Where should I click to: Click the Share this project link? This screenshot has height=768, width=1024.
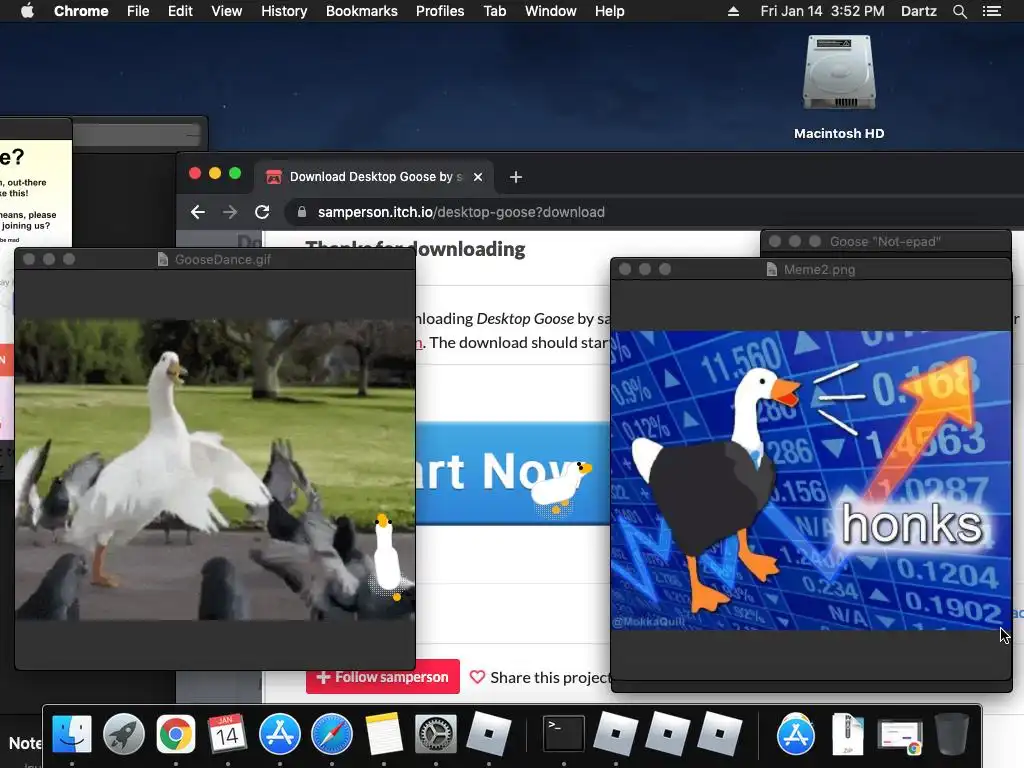click(x=550, y=678)
